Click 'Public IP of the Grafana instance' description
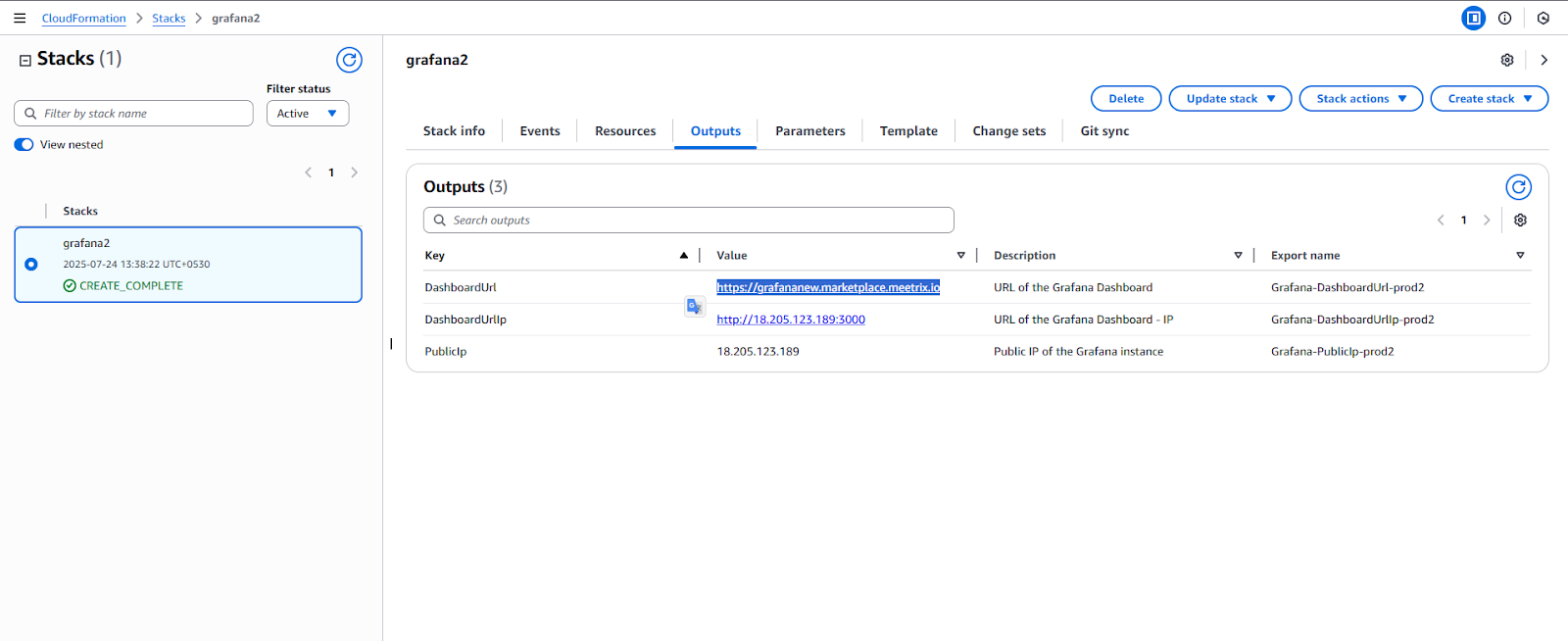1568x641 pixels. pyautogui.click(x=1078, y=352)
